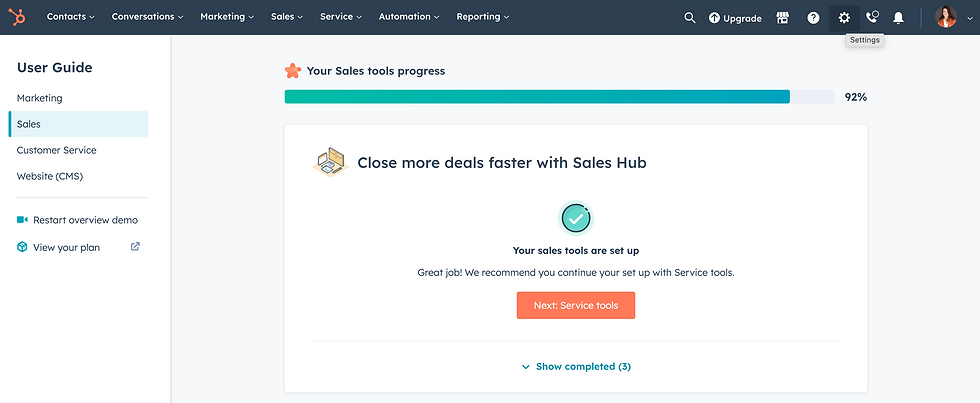This screenshot has width=980, height=403.
Task: Open the Help question mark icon
Action: click(813, 17)
